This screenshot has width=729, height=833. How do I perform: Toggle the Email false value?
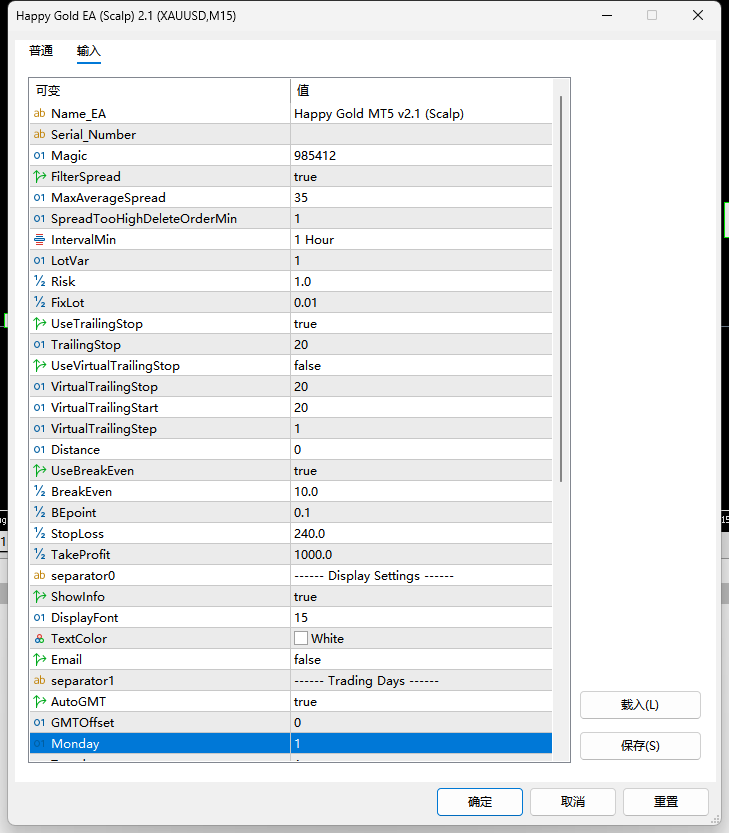coord(421,659)
